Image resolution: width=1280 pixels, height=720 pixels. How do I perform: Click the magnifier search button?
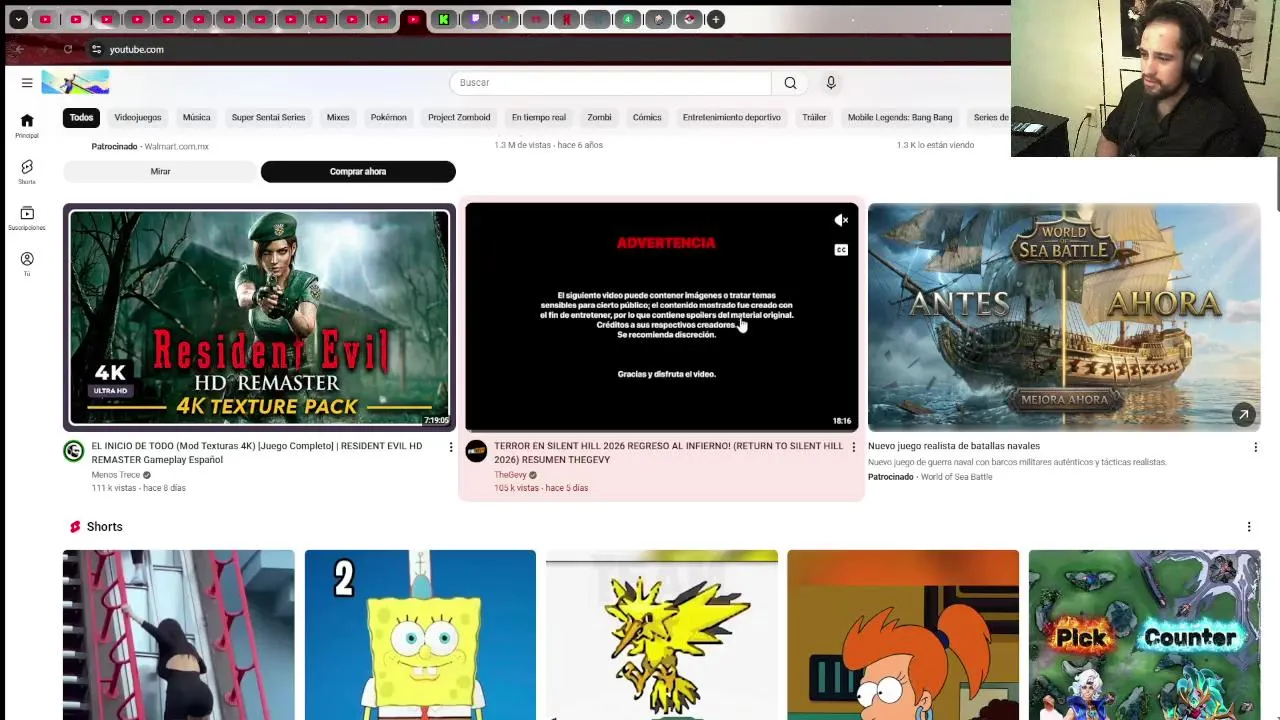tap(790, 83)
